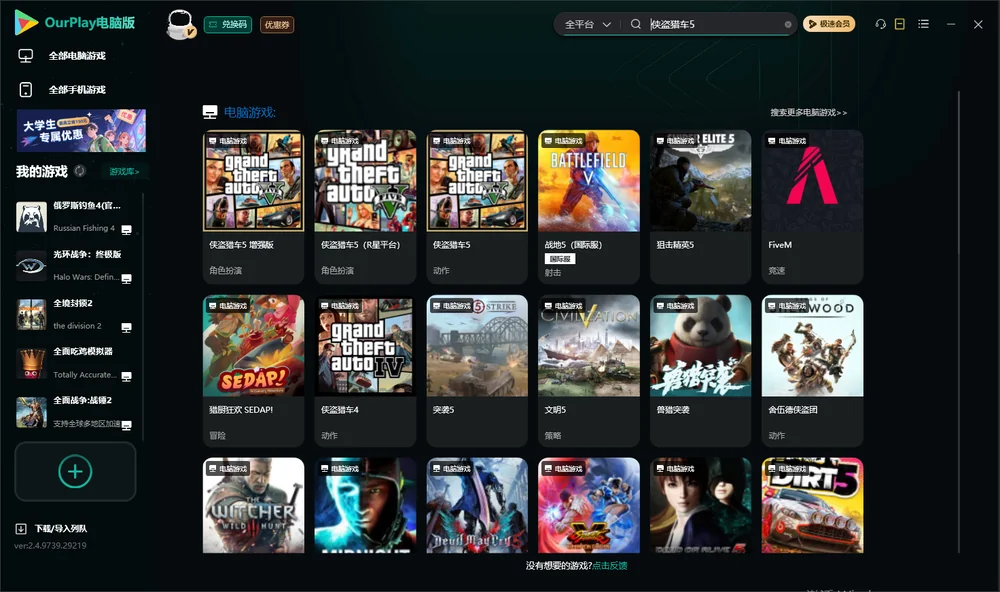This screenshot has width=1000, height=592.
Task: Open the 侠盗猎车4 game card
Action: pyautogui.click(x=365, y=371)
